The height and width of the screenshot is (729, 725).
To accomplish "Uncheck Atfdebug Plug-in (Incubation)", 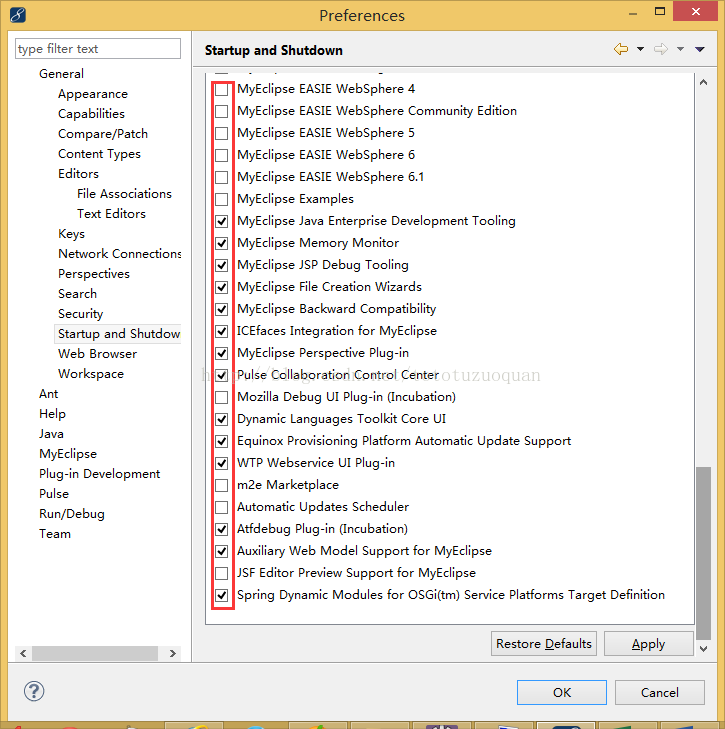I will click(x=222, y=530).
